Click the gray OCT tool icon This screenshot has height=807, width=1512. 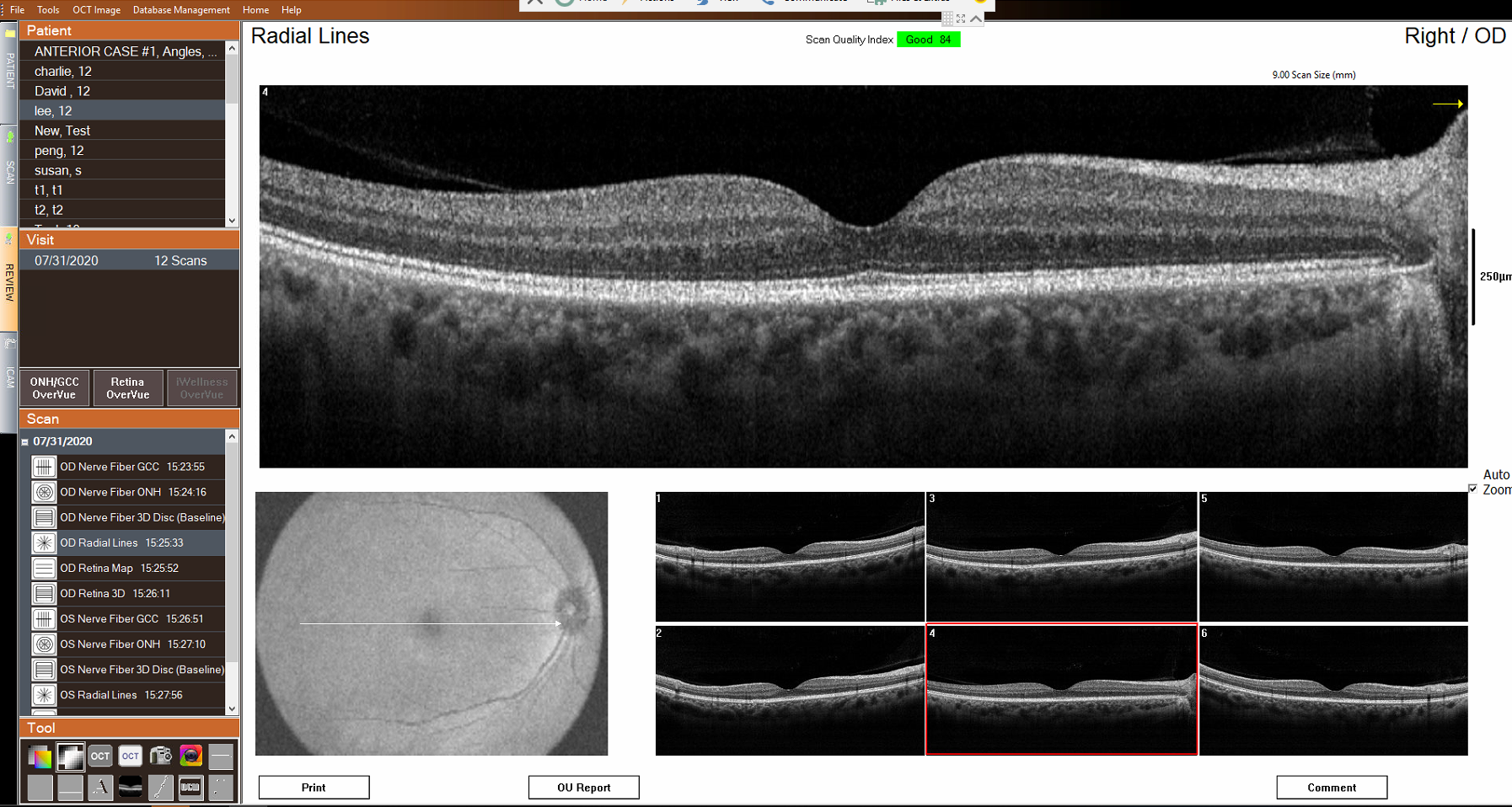click(100, 756)
